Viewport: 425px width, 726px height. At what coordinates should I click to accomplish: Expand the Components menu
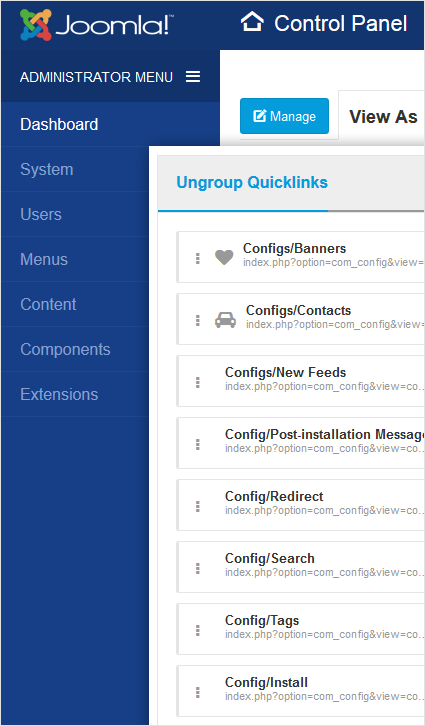click(x=75, y=349)
